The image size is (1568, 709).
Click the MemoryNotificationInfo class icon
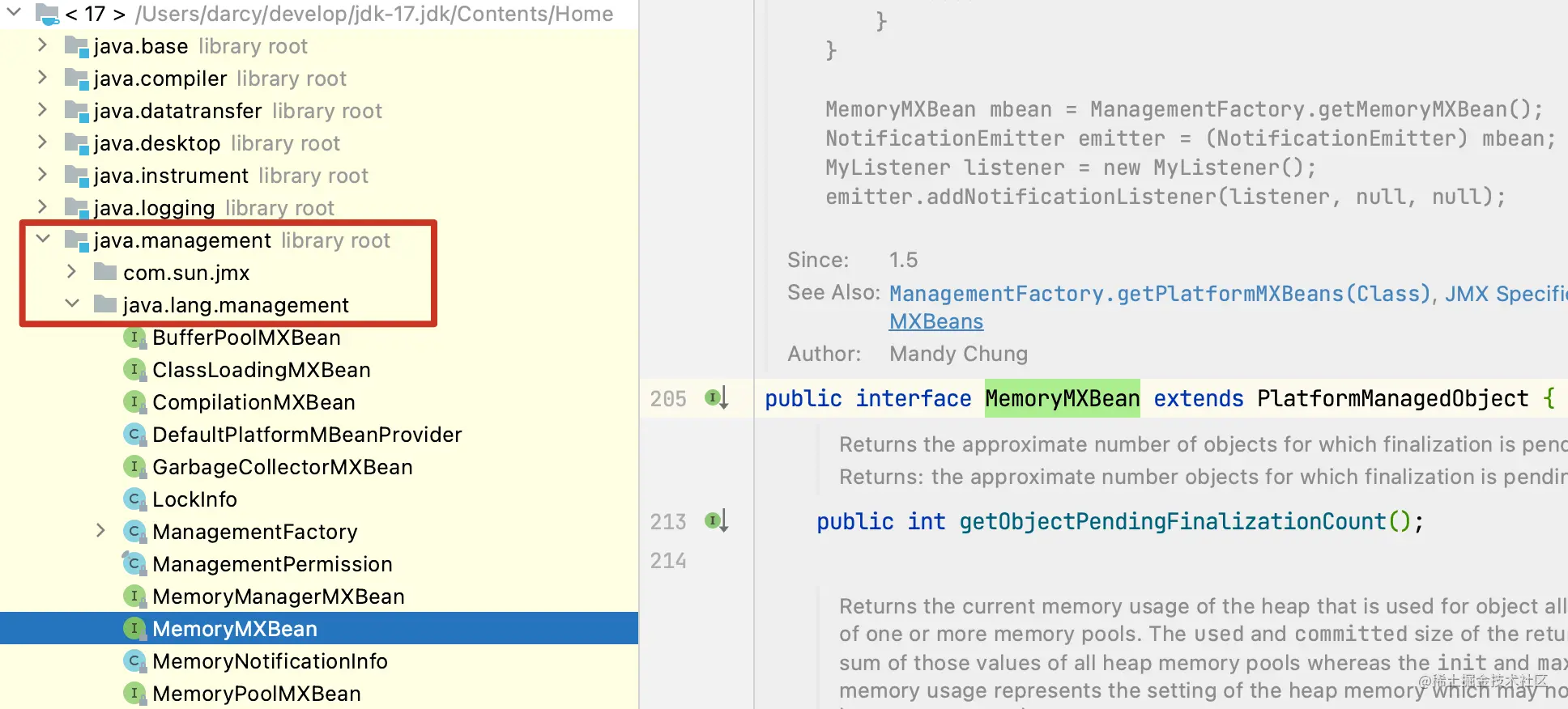pyautogui.click(x=134, y=660)
